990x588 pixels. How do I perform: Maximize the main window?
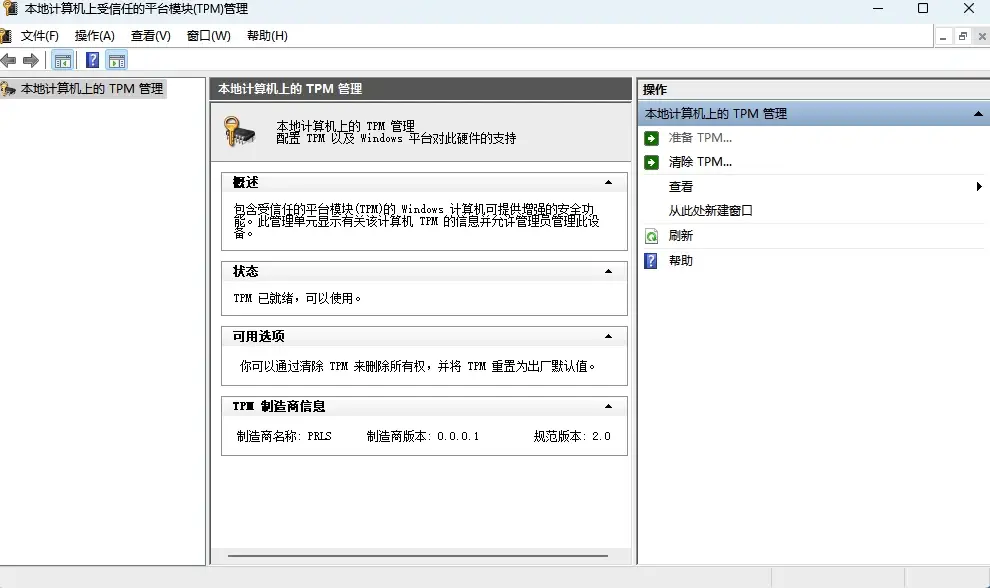(x=923, y=8)
